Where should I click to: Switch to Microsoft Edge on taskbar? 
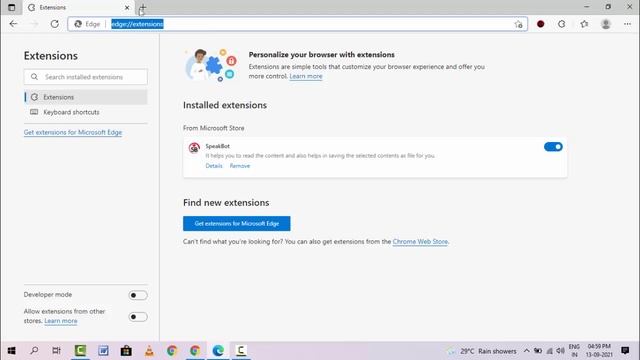coord(218,351)
